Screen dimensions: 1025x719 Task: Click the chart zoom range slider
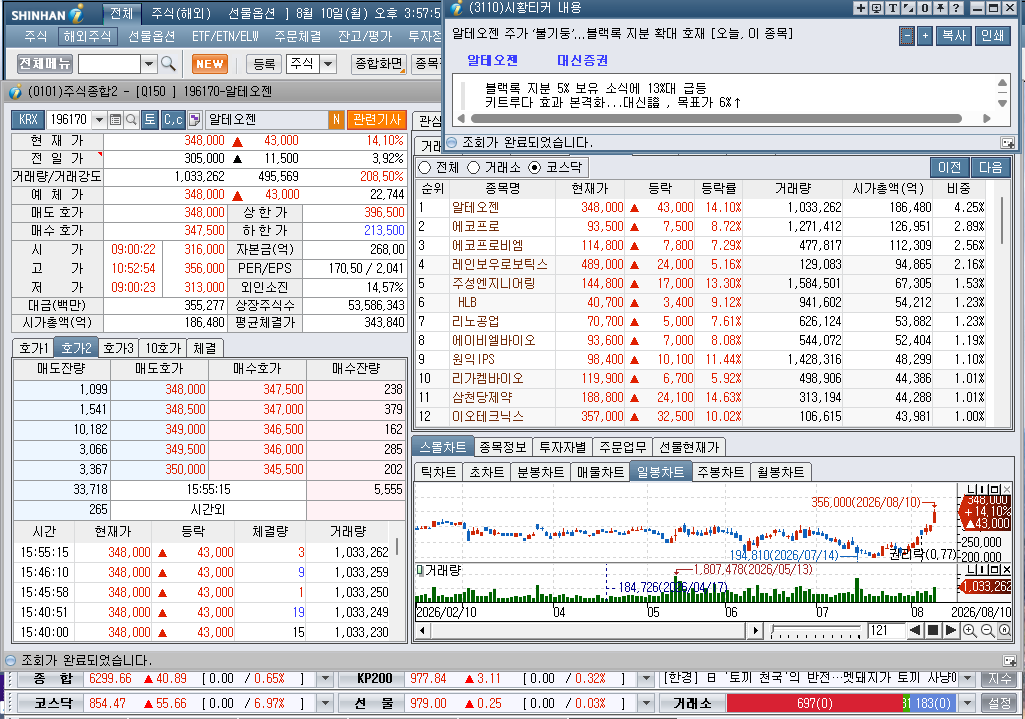816,631
